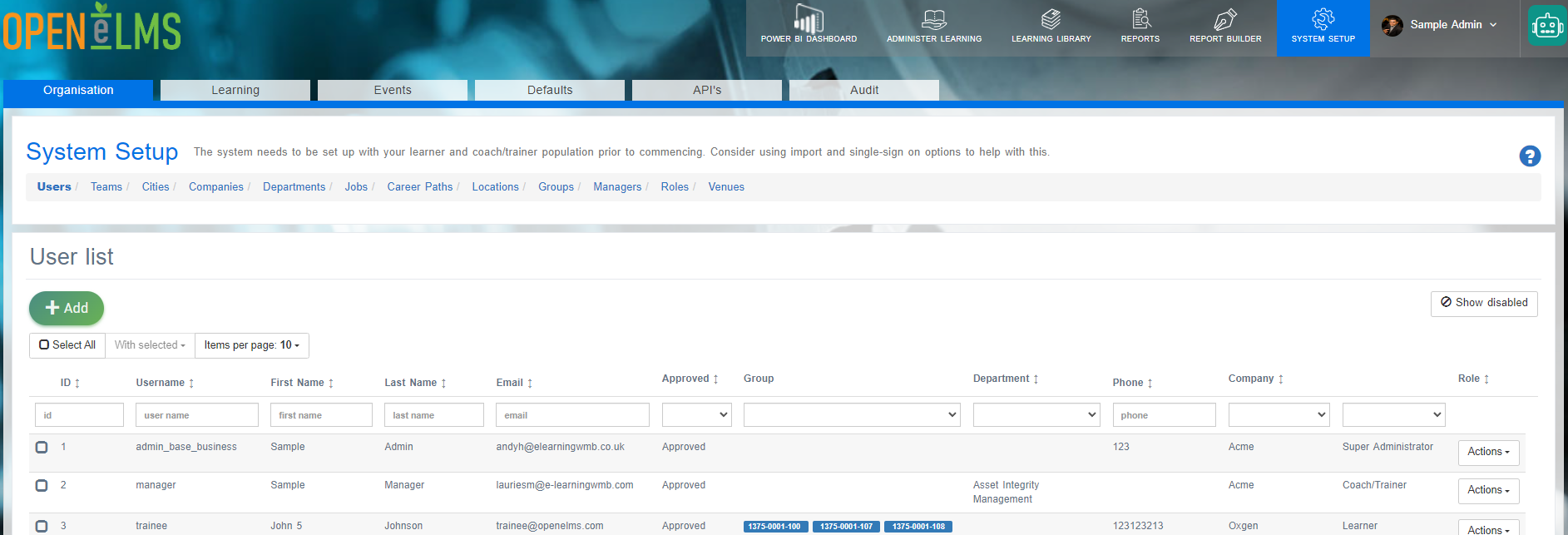Sort by Phone column arrows
Image resolution: width=1568 pixels, height=535 pixels.
coord(1150,384)
